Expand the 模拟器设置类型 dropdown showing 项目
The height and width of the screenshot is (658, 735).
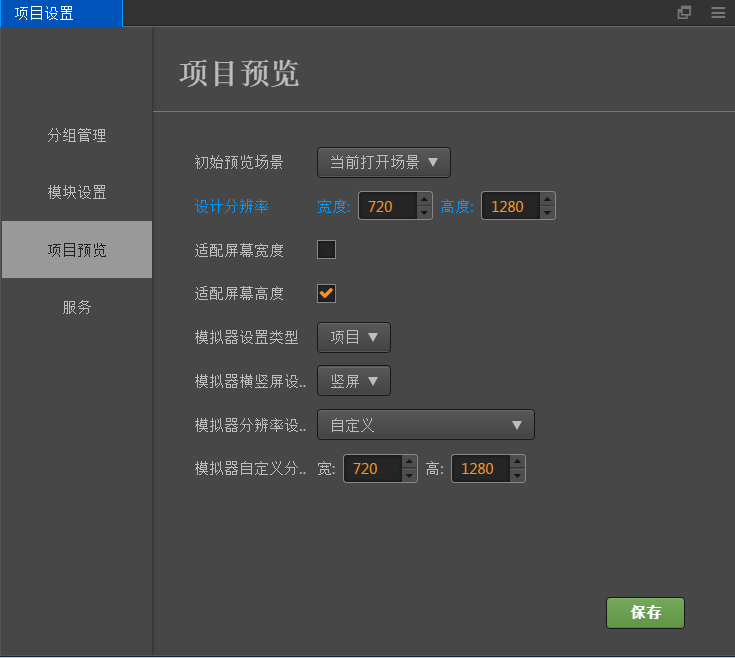pos(354,337)
